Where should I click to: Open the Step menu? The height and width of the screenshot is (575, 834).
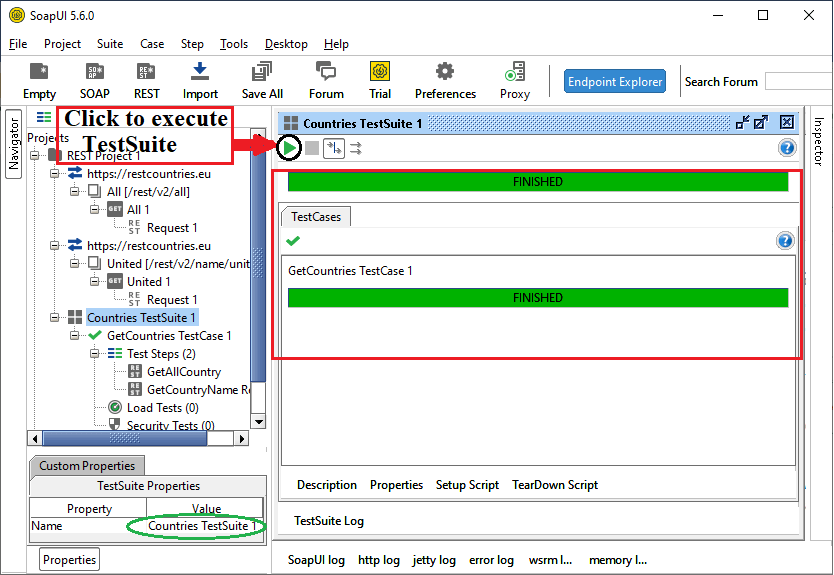tap(192, 44)
